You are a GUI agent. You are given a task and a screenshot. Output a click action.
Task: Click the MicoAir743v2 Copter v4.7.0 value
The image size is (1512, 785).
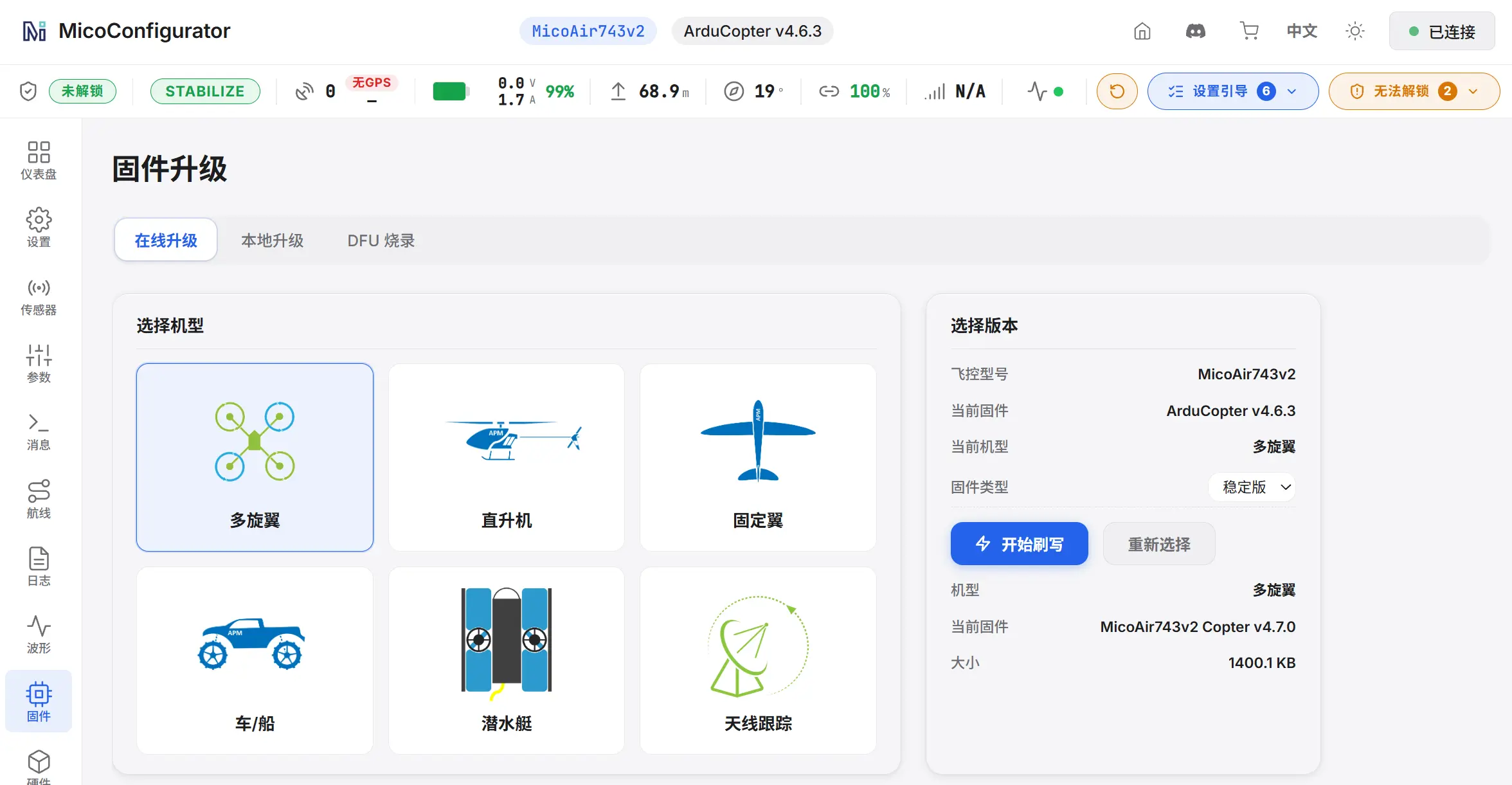point(1198,627)
